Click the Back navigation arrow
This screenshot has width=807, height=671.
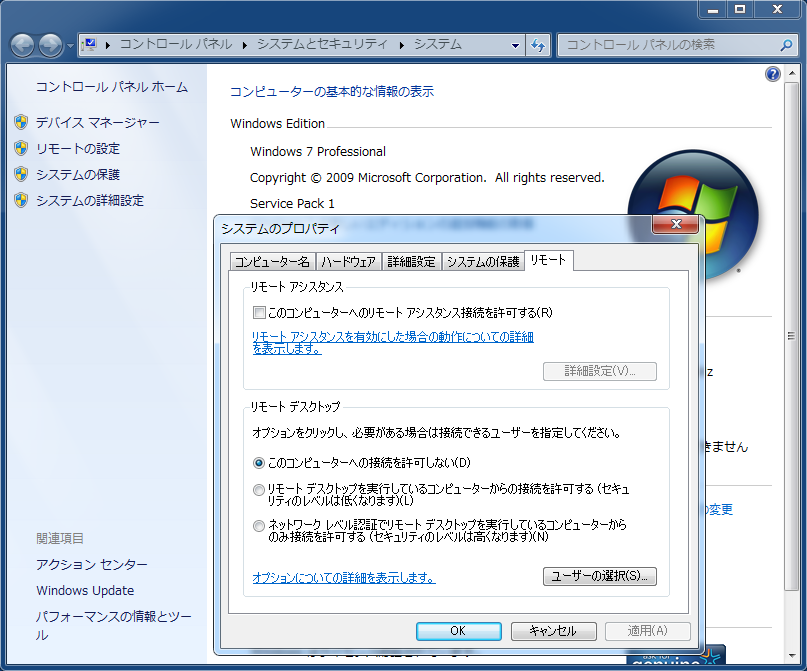point(22,45)
